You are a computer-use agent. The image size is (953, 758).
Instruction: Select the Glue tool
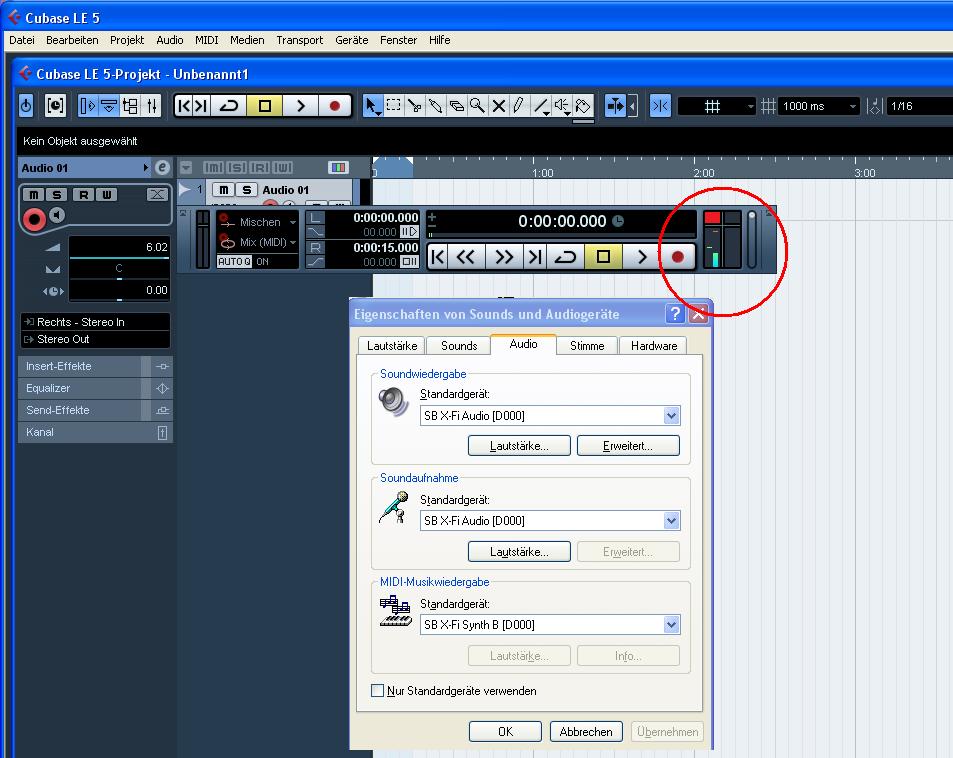coord(435,106)
